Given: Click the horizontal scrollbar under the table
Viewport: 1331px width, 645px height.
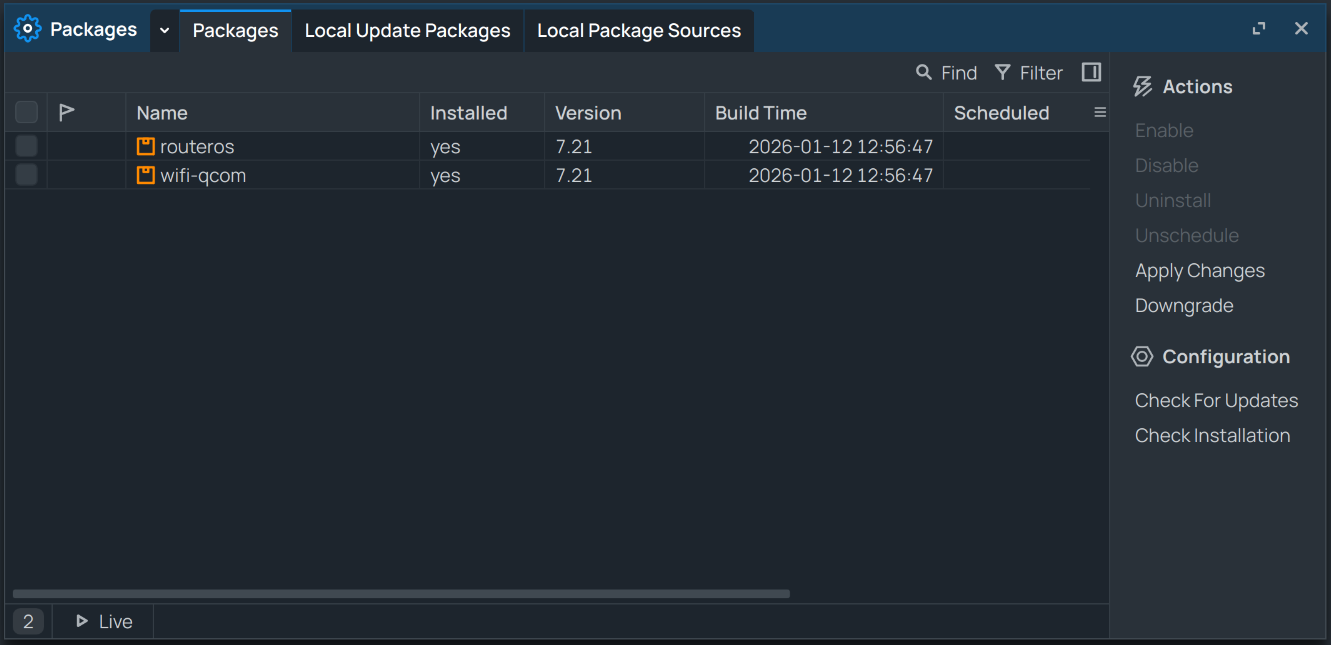Looking at the screenshot, I should (x=401, y=594).
